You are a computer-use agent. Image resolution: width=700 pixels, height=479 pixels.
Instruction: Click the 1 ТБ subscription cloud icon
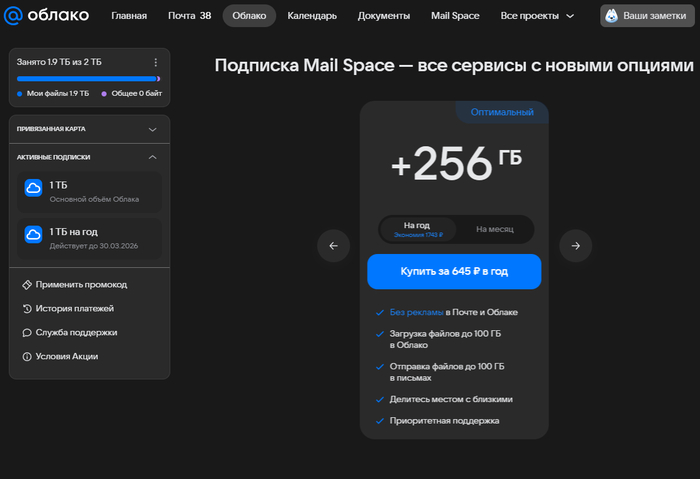[33, 189]
